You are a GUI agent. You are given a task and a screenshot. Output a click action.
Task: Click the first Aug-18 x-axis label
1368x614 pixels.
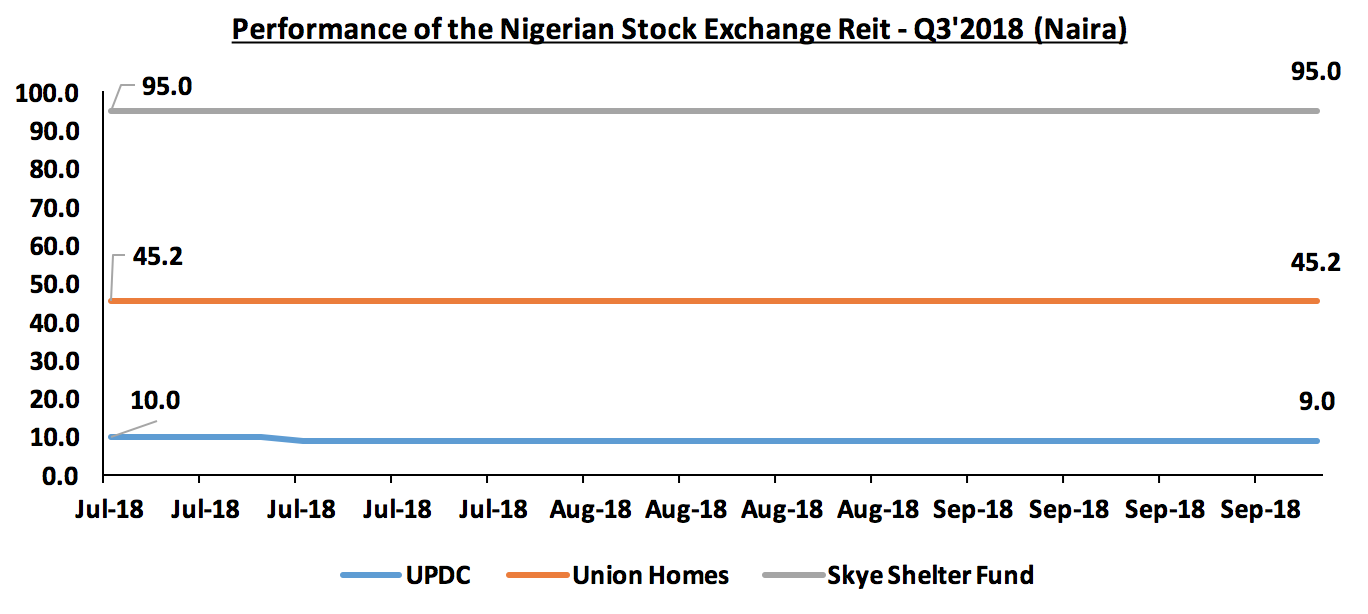coord(591,509)
